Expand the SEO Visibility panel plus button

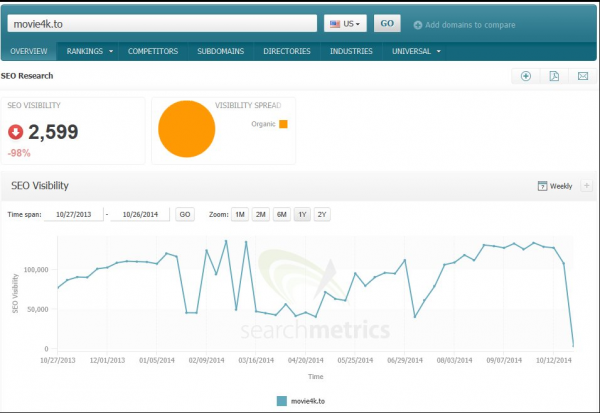click(x=586, y=186)
